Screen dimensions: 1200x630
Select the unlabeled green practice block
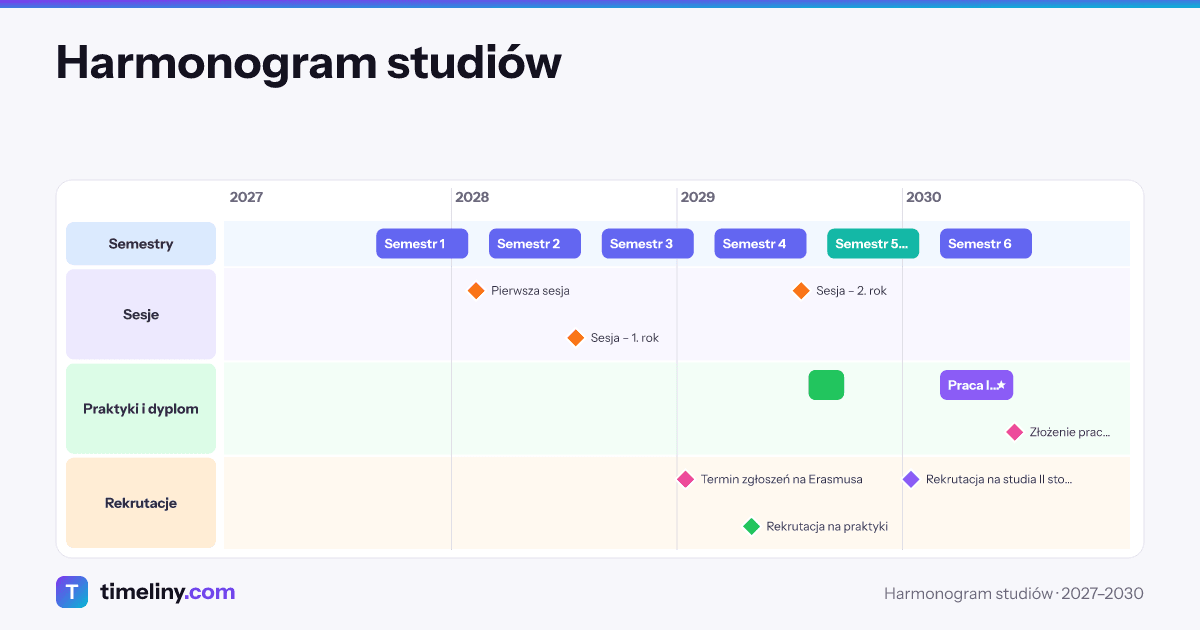coord(826,385)
